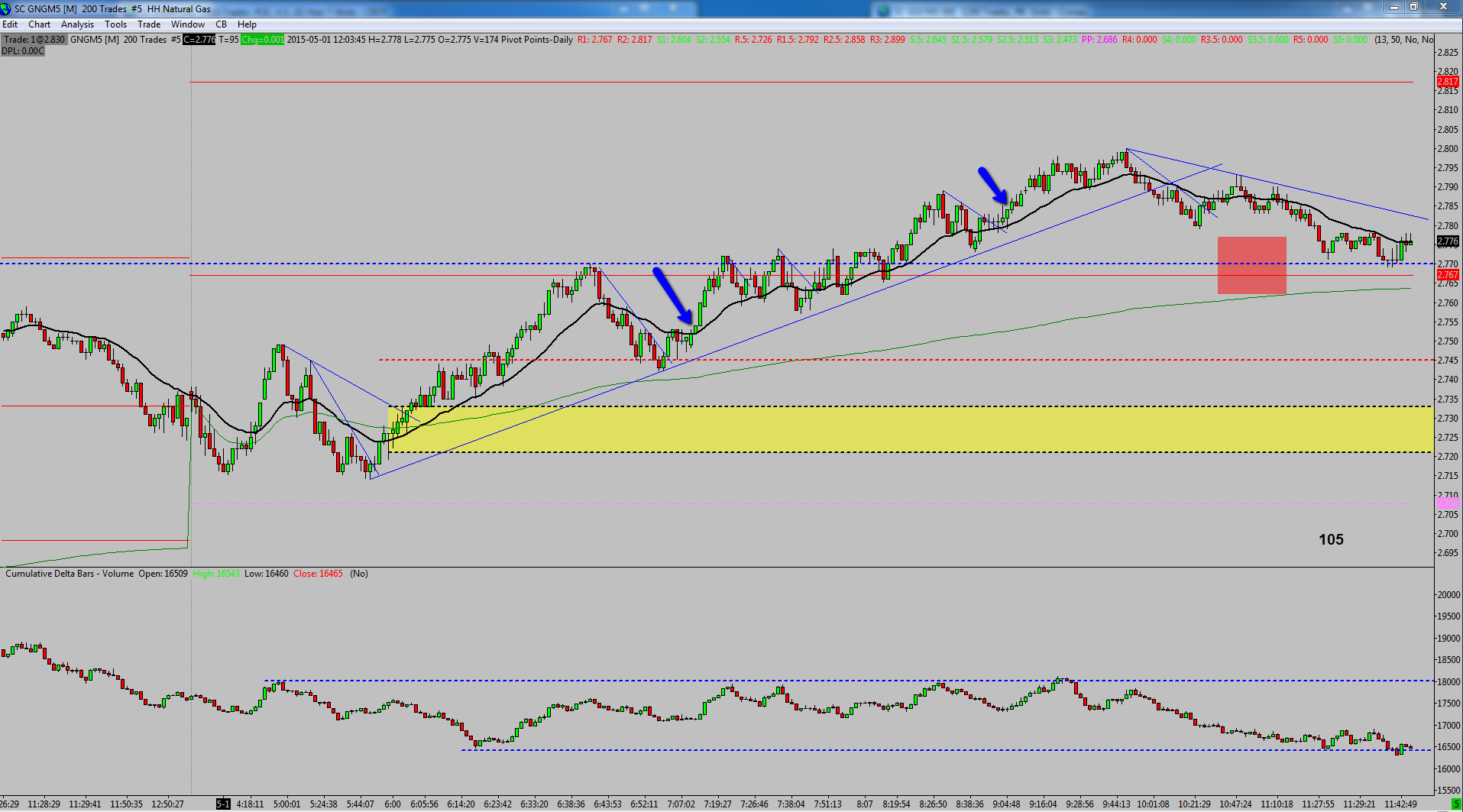
Task: Click the 2.700 label on price scale
Action: (x=1447, y=534)
